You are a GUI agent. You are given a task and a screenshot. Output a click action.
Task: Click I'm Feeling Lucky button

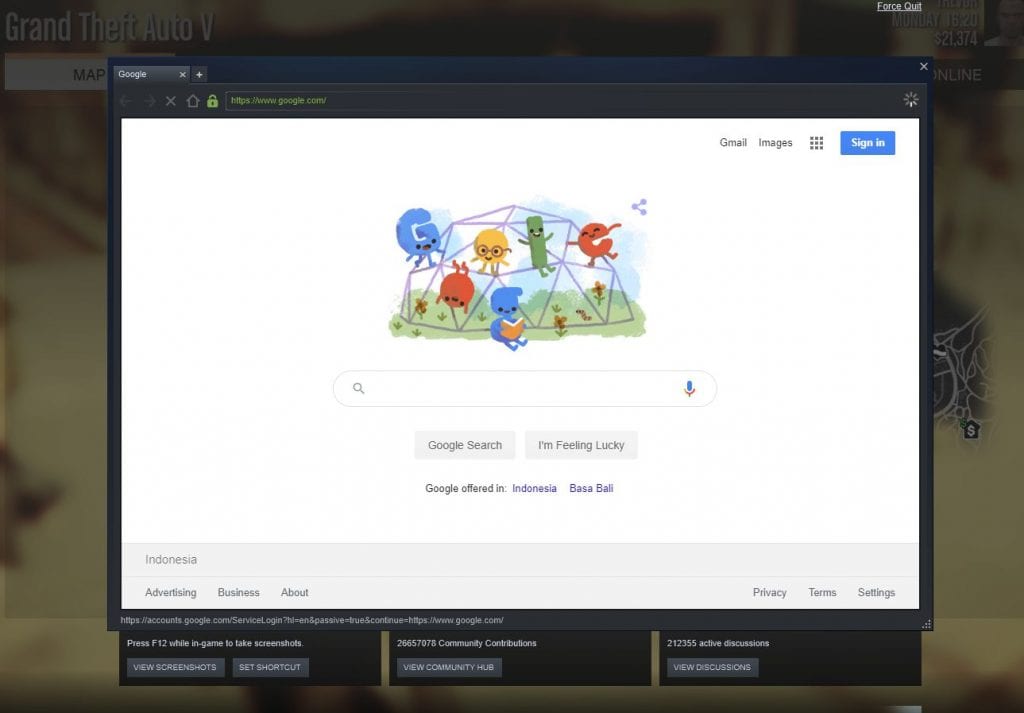581,445
